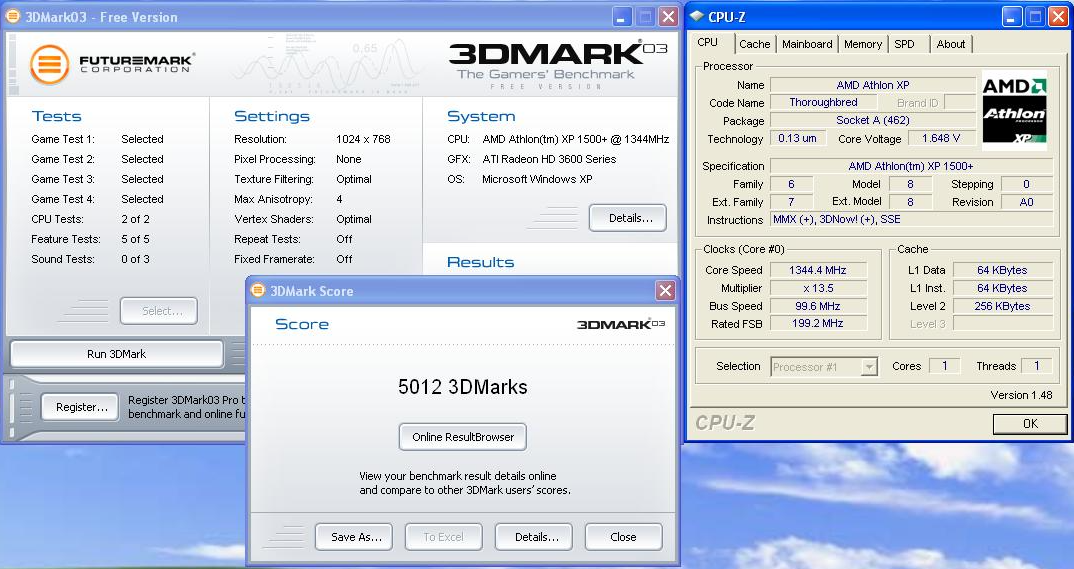Click the Rated FSB value 199.2 MHz

click(818, 323)
